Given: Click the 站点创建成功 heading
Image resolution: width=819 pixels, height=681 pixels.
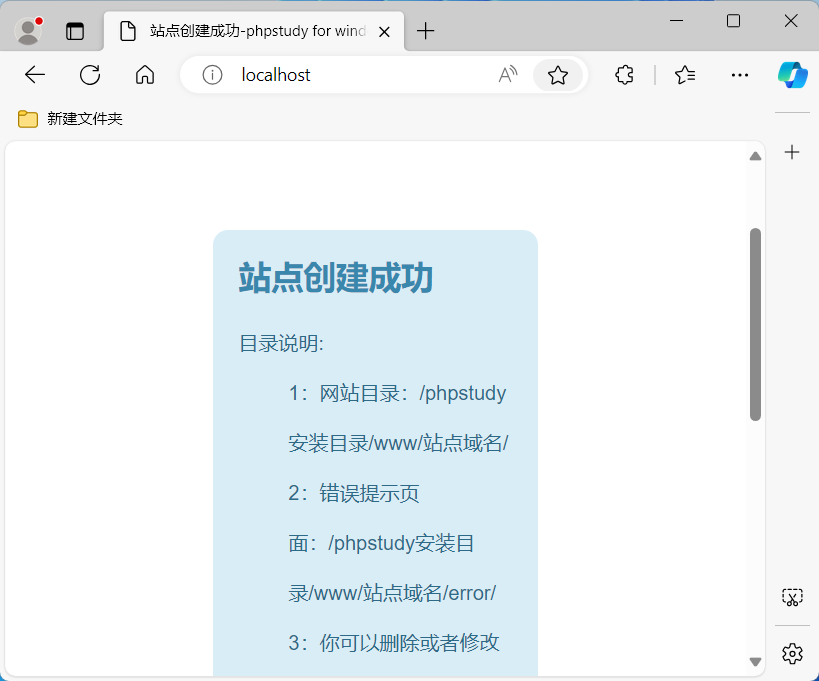Looking at the screenshot, I should click(336, 278).
